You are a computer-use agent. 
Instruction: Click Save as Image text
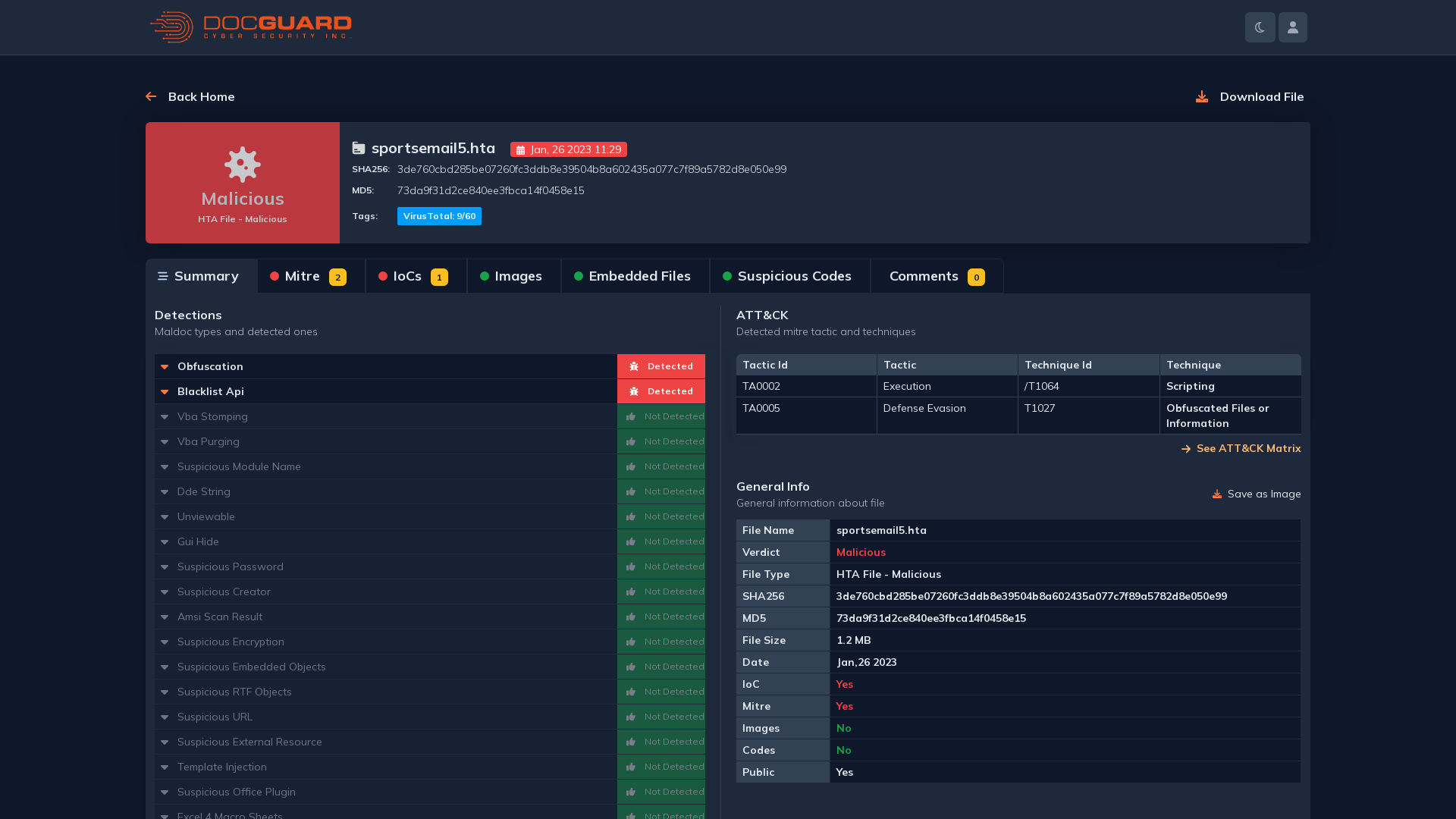(1264, 494)
